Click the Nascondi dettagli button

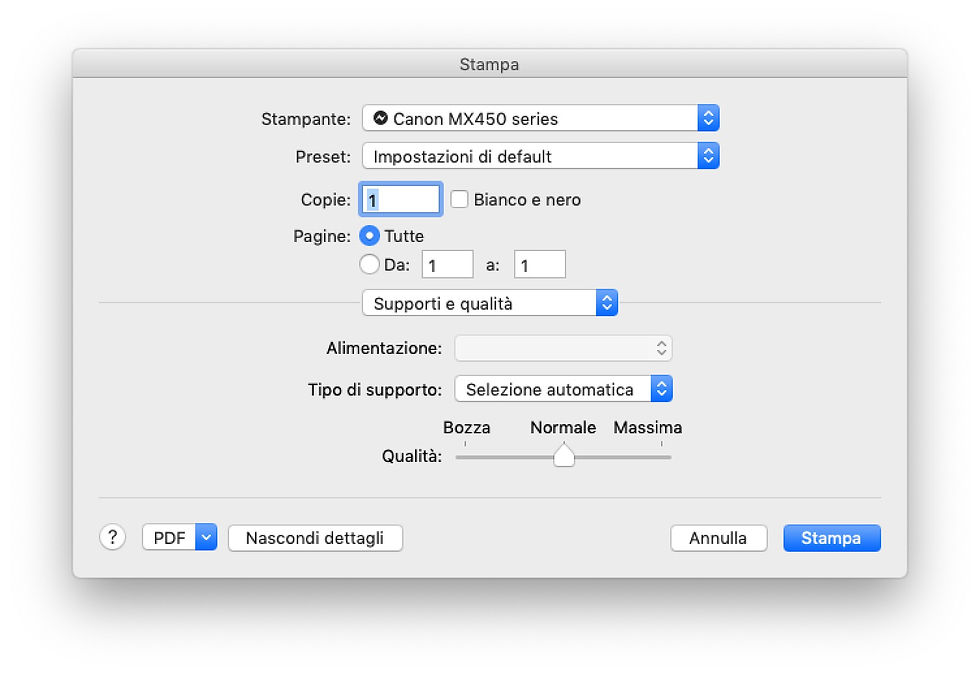point(315,538)
